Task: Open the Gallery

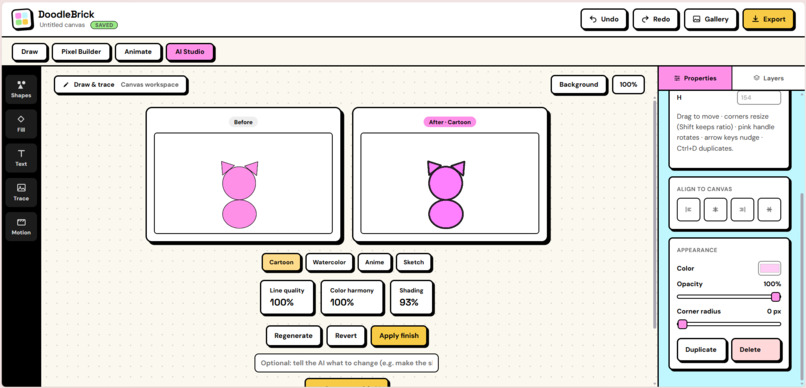Action: click(710, 20)
